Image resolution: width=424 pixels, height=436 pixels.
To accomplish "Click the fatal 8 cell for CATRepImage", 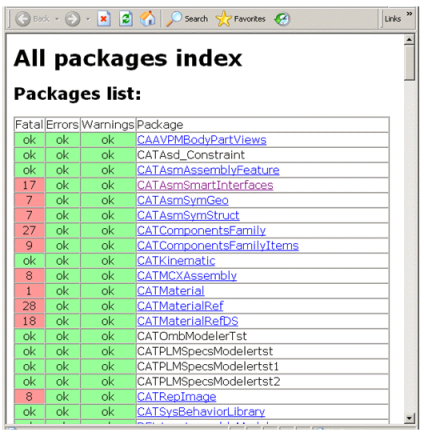I will click(29, 397).
